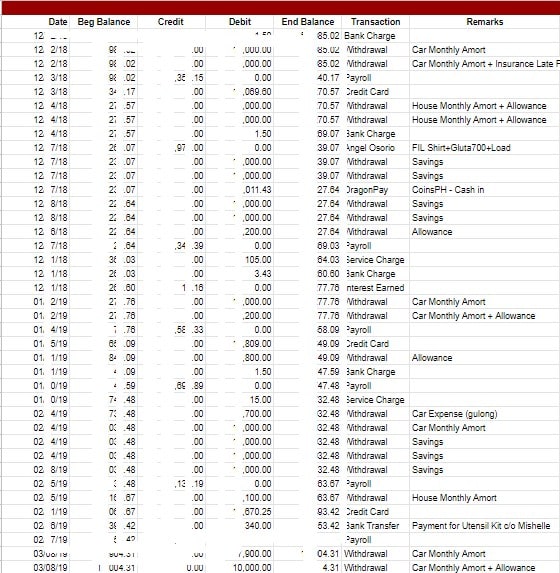This screenshot has width=560, height=573.
Task: Select the debit cell ending in 700.00
Action: 239,414
